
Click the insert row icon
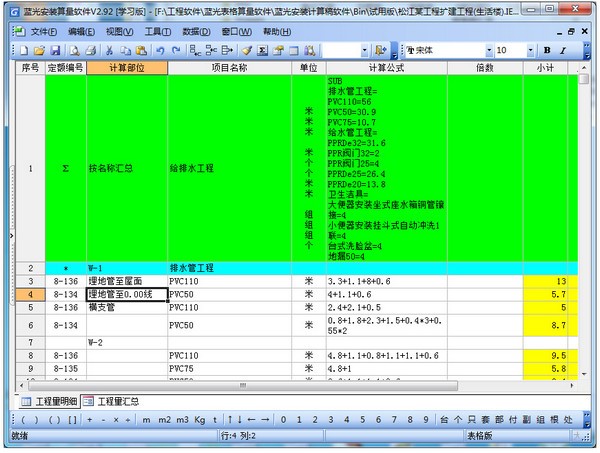[x=195, y=50]
